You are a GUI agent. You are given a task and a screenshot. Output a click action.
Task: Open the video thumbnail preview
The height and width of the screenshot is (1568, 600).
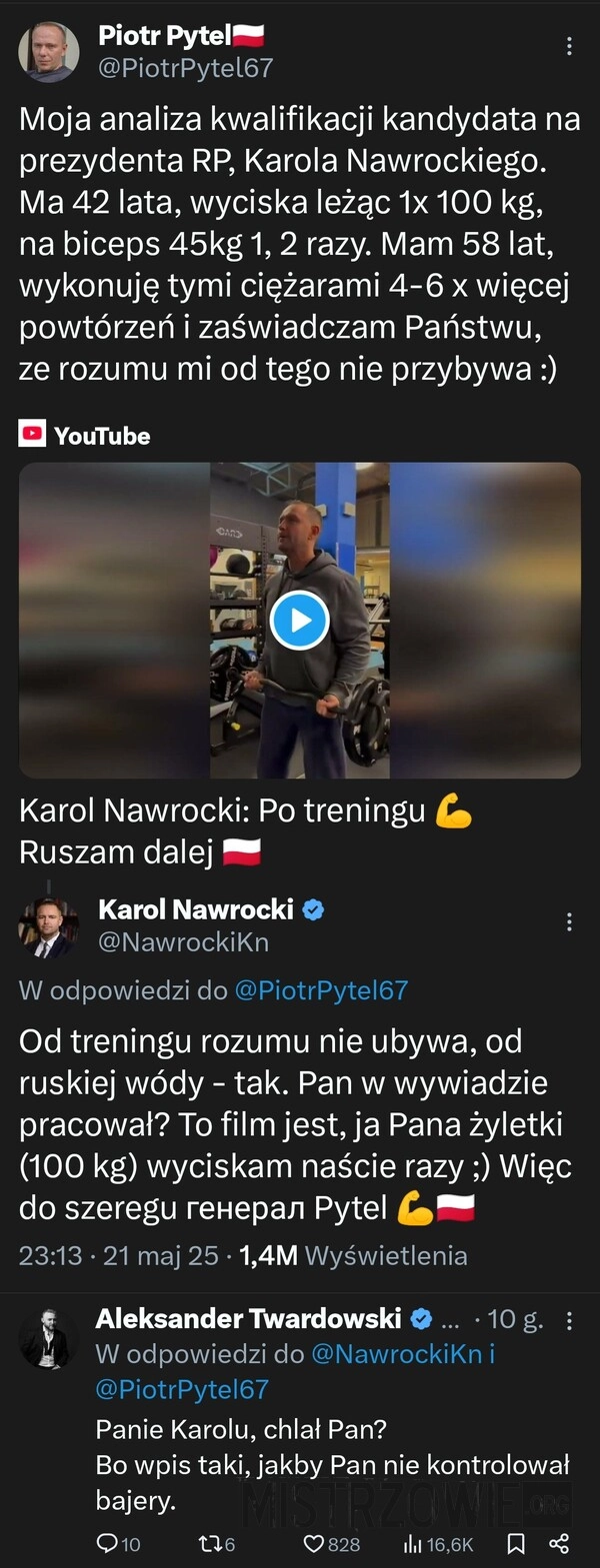point(300,621)
